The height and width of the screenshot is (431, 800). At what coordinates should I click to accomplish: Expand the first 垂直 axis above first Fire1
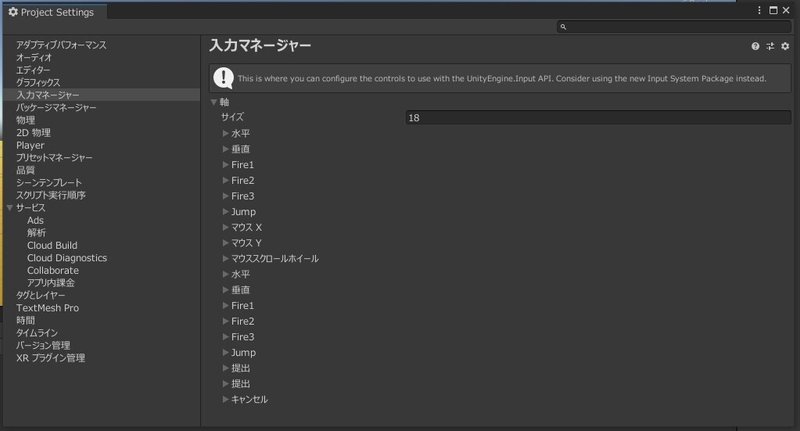226,149
